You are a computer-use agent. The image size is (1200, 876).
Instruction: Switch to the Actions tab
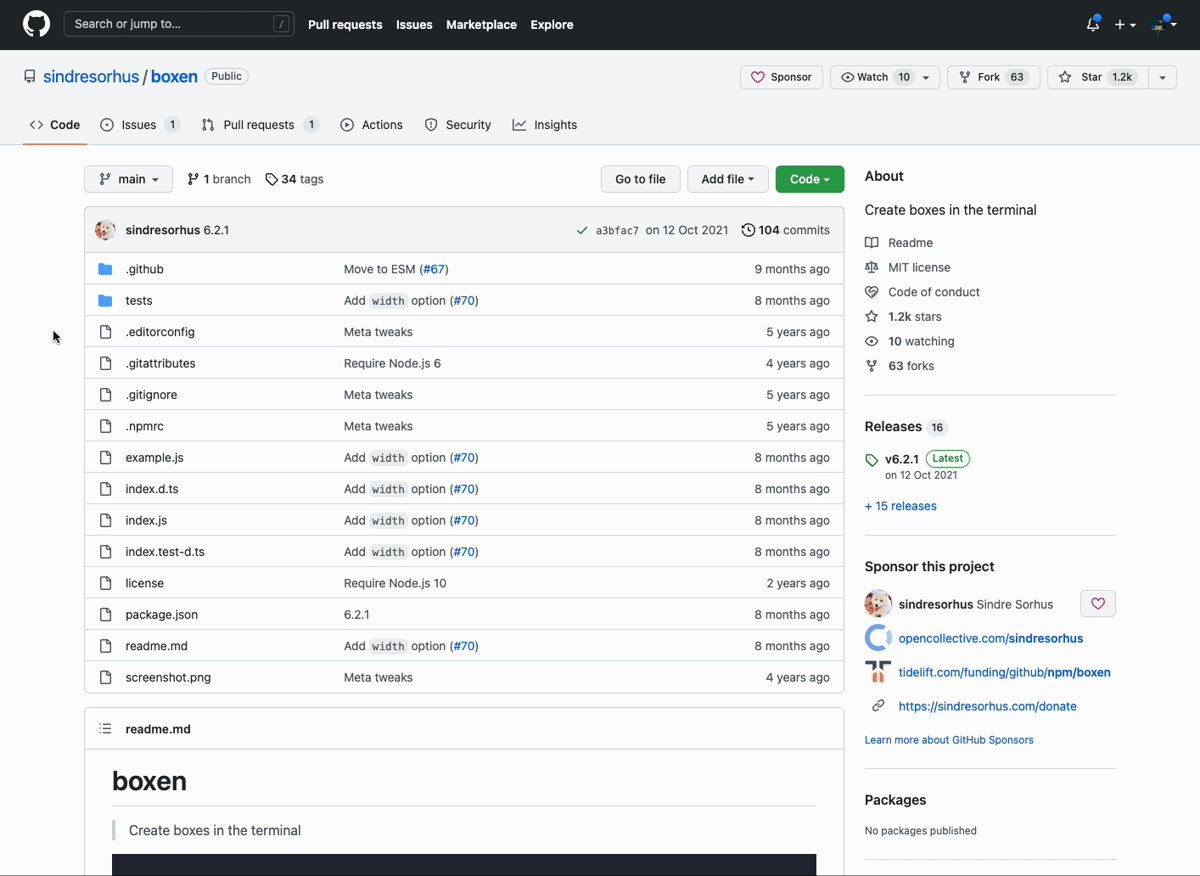(x=372, y=125)
